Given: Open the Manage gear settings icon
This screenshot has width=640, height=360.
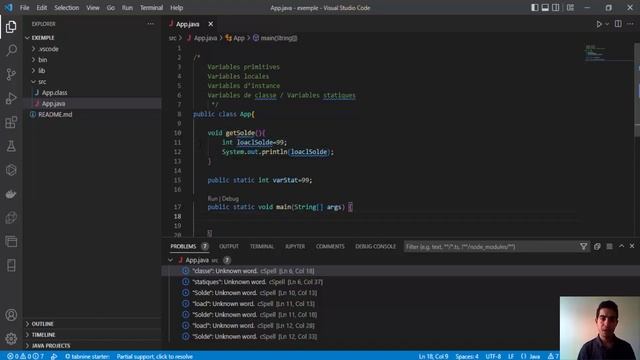Looking at the screenshot, I should coord(11,338).
